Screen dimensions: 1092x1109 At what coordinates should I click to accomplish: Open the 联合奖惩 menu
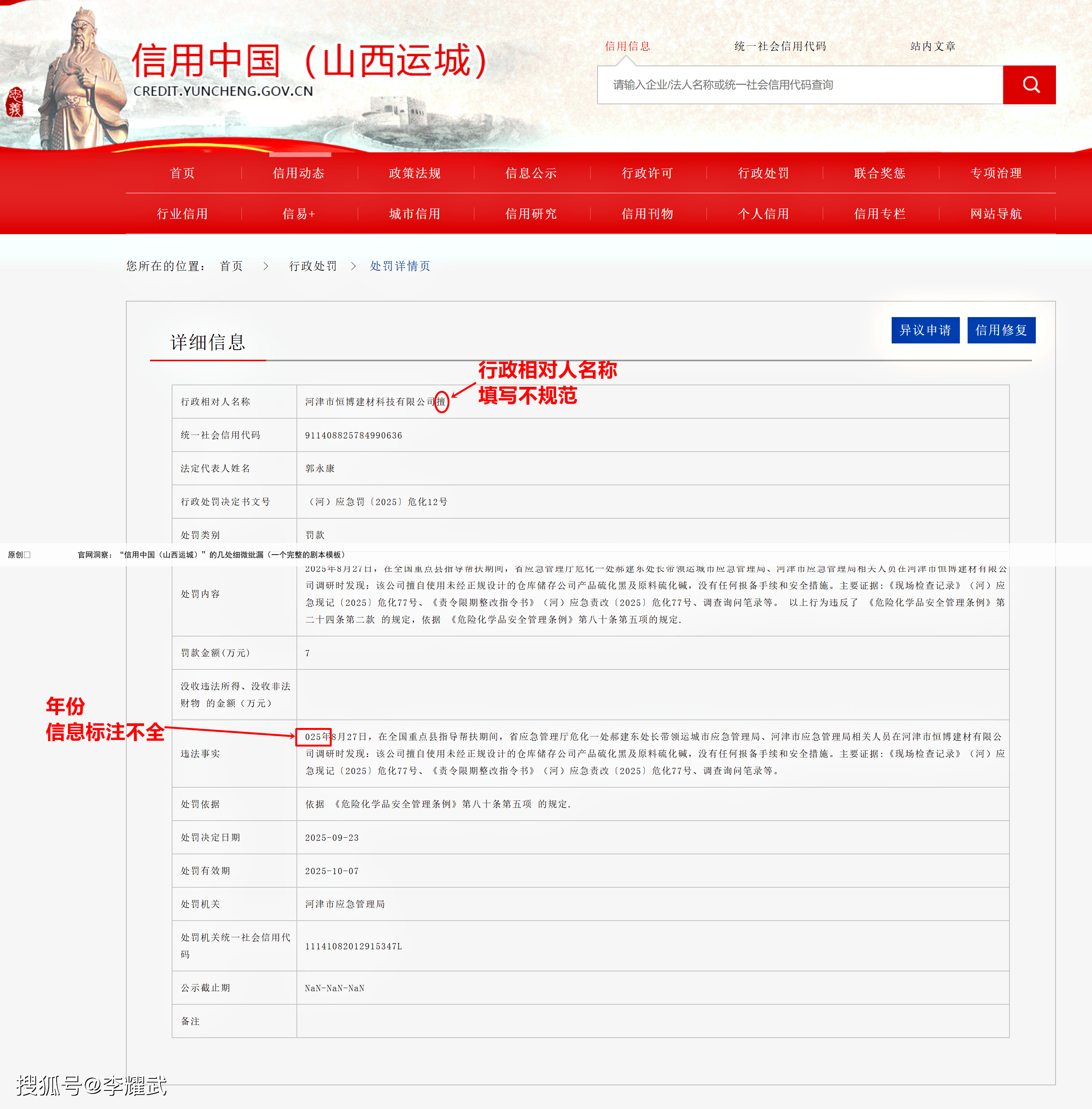pos(879,173)
